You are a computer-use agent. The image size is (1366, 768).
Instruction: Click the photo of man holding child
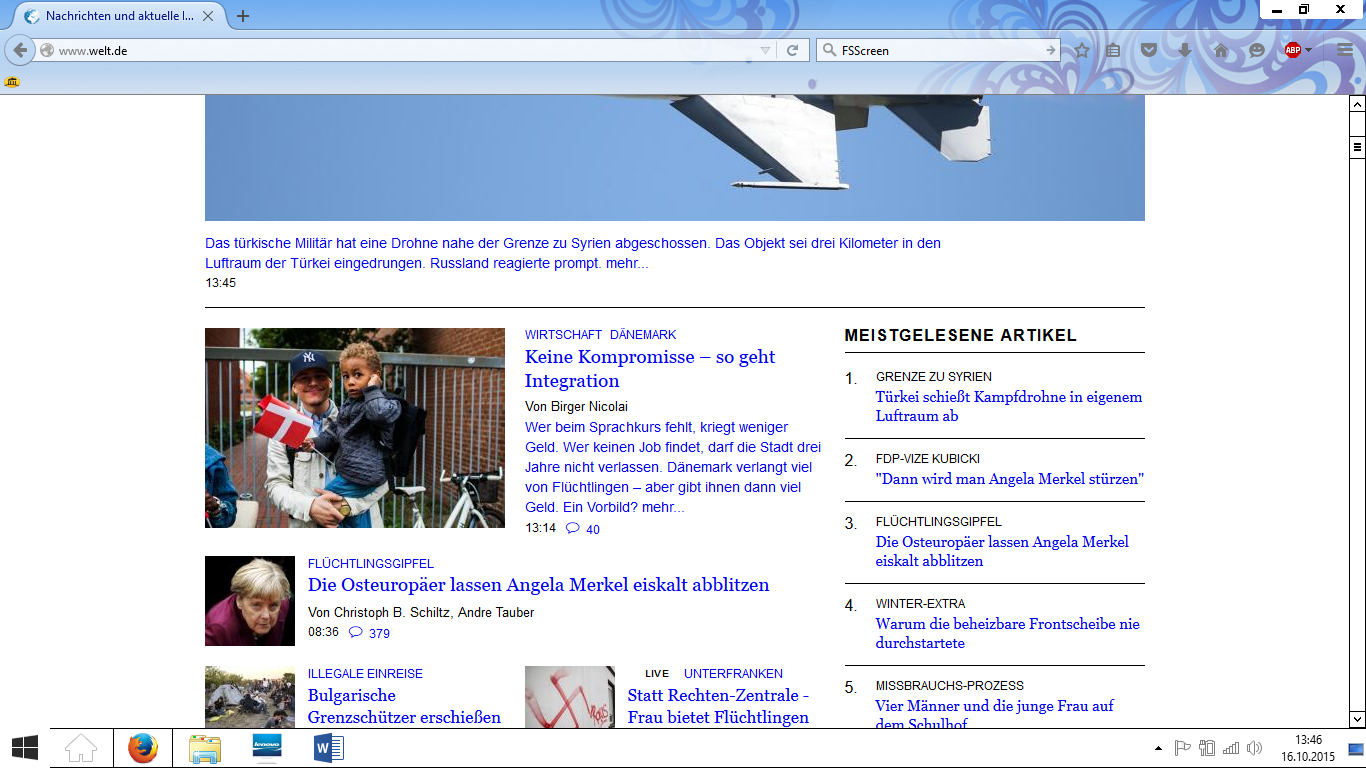(355, 428)
